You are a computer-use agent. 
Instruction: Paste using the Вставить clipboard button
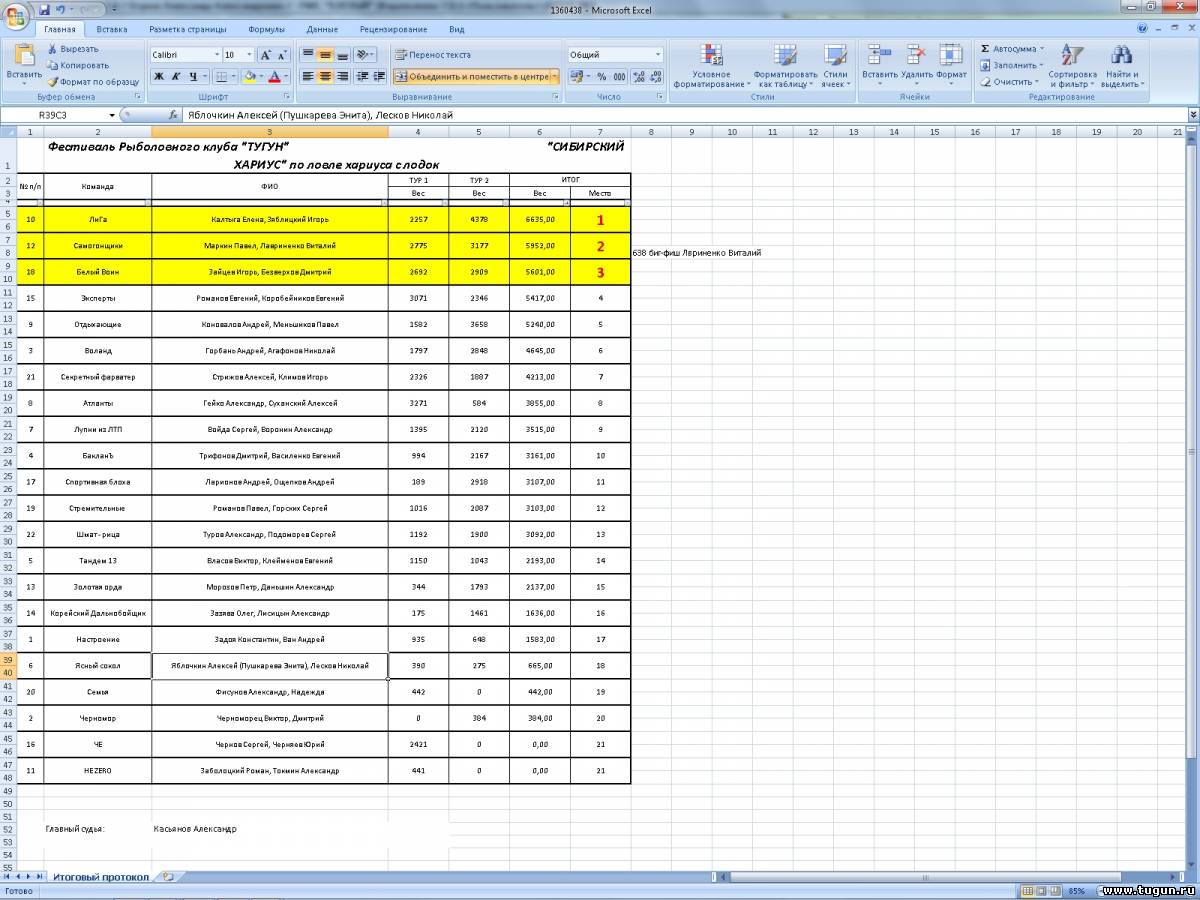(23, 63)
